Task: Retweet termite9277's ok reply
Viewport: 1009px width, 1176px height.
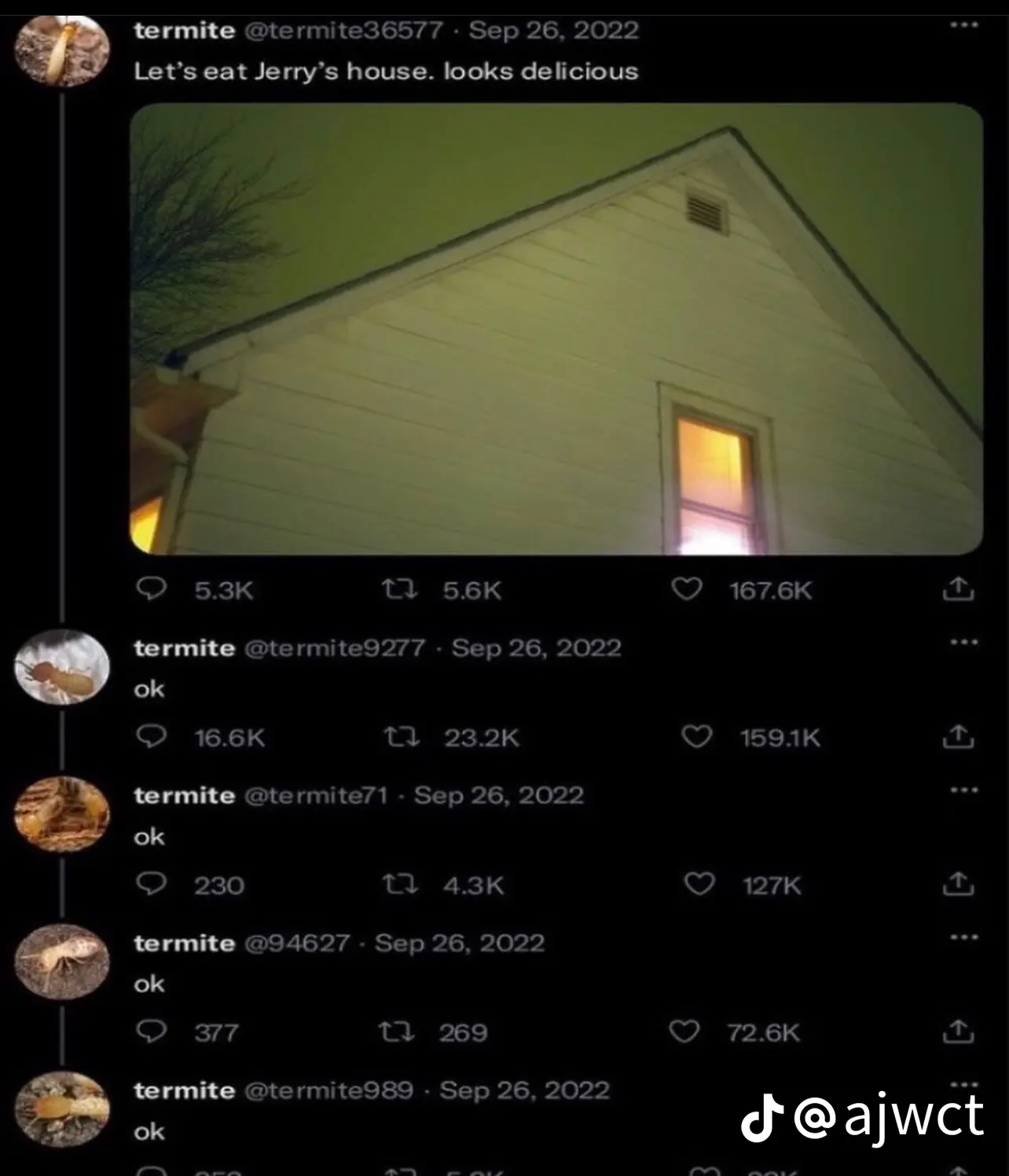Action: (x=402, y=737)
